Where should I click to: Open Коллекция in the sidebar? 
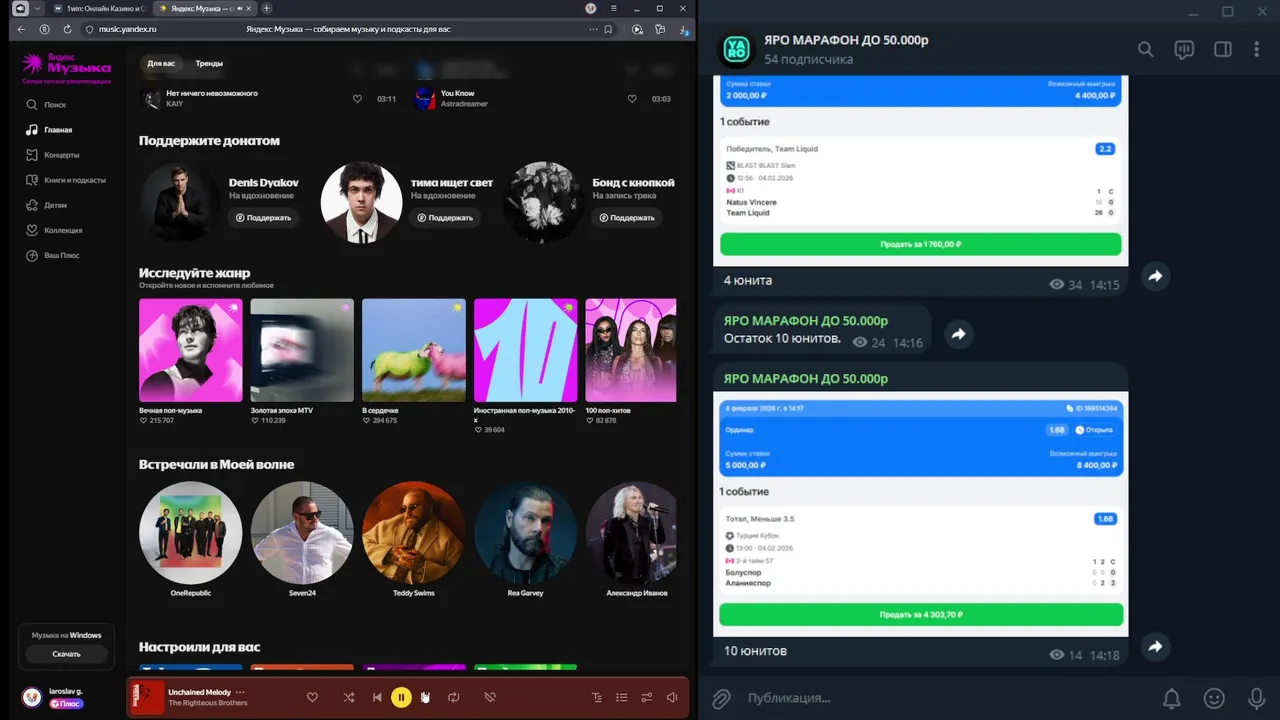point(63,230)
